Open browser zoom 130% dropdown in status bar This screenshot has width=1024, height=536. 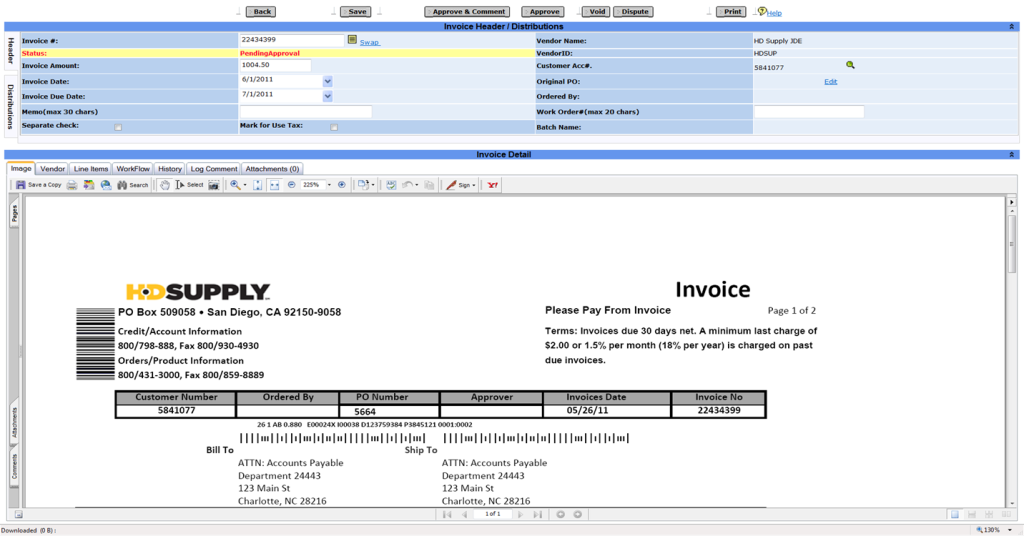(x=1010, y=530)
